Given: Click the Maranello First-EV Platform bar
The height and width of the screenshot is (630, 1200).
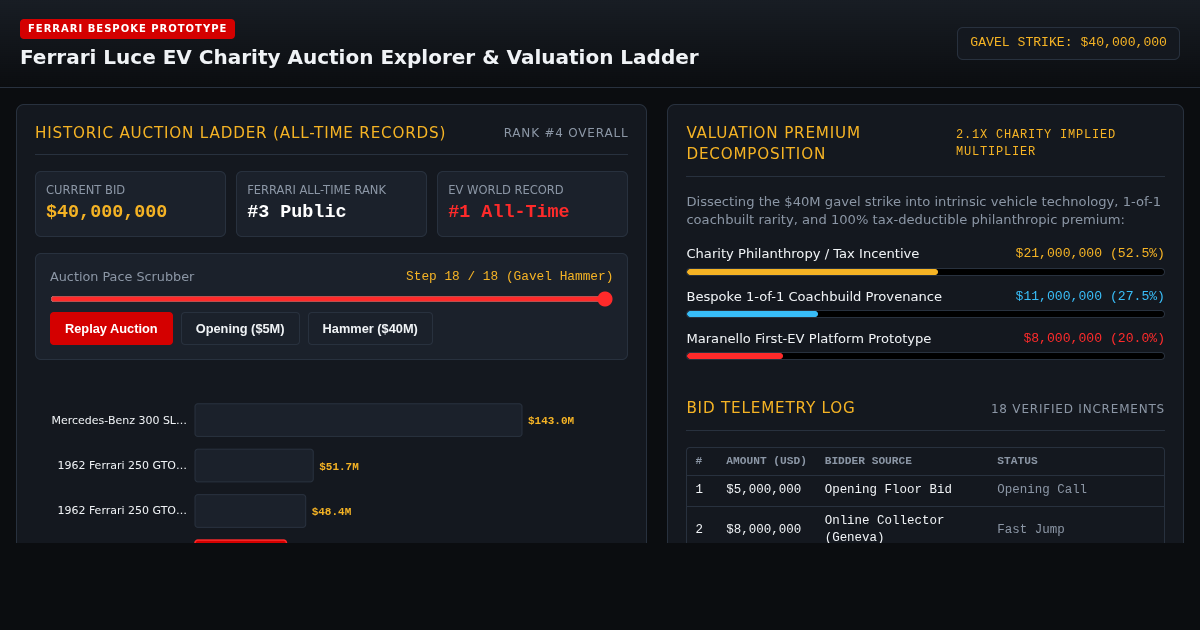Looking at the screenshot, I should coord(925,356).
